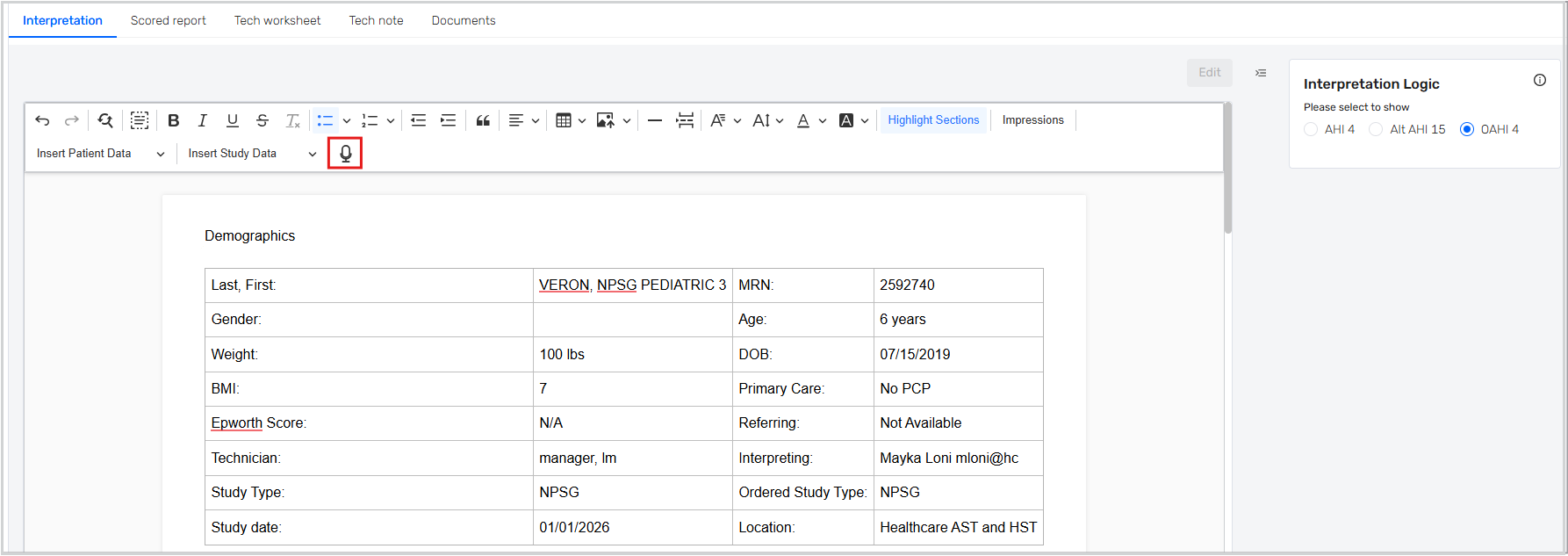Open Tech note tab

click(x=376, y=20)
